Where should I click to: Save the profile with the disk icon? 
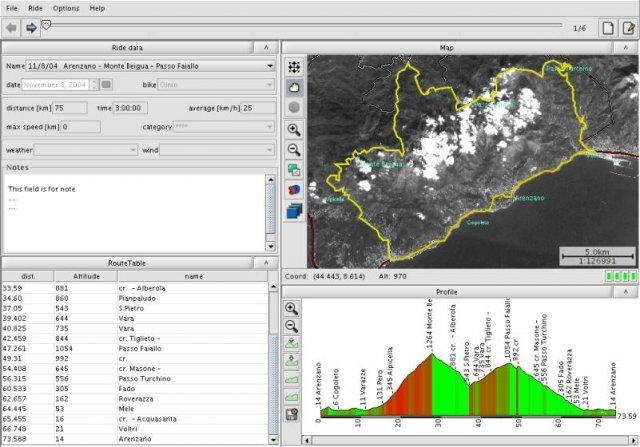tap(292, 414)
